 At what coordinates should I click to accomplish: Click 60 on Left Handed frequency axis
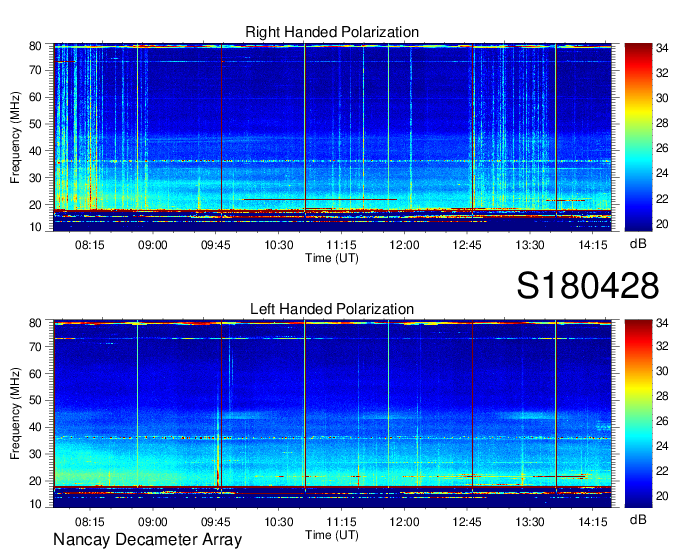[35, 374]
